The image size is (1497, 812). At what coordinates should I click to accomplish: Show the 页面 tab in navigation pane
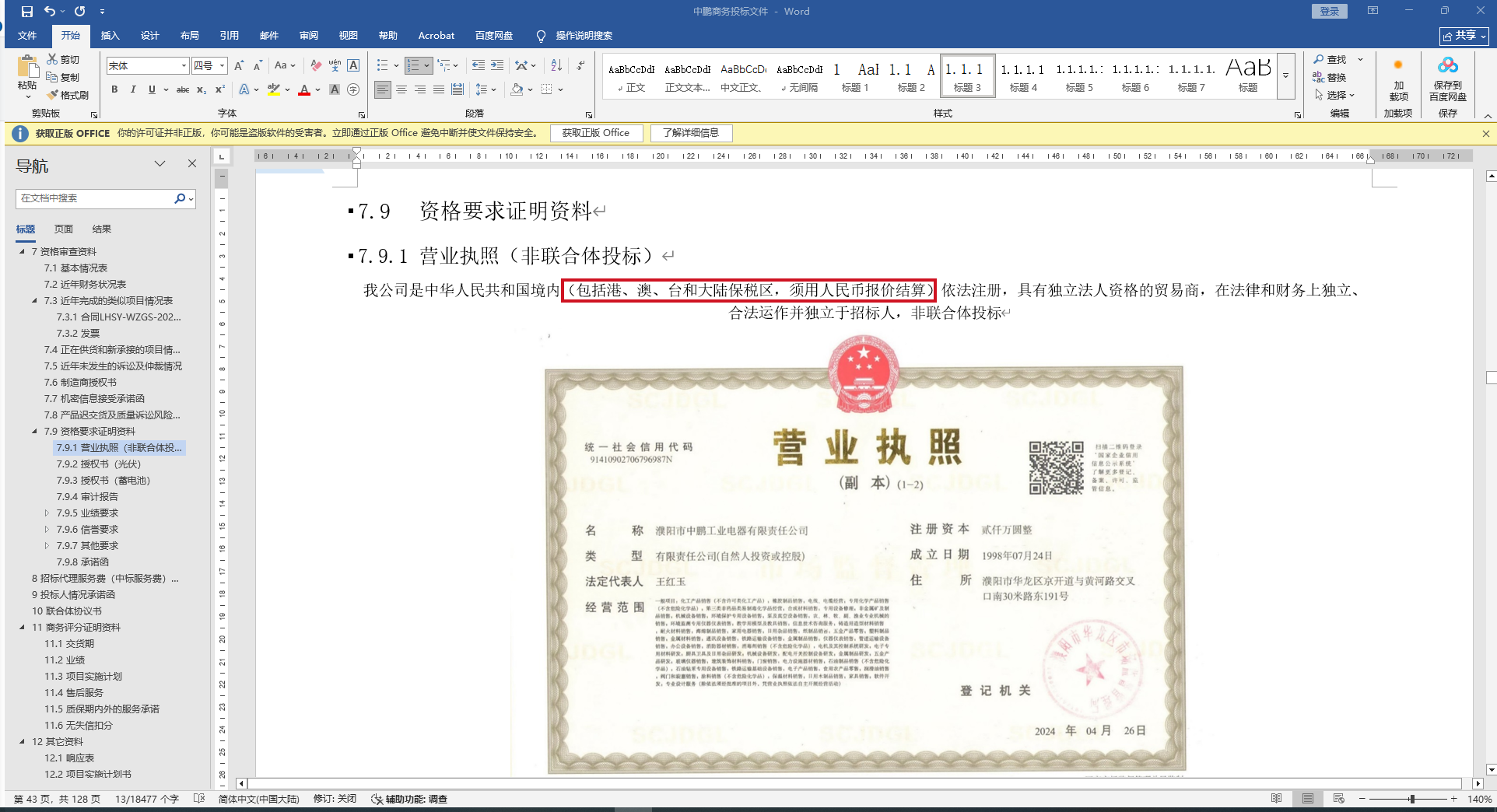pos(64,229)
